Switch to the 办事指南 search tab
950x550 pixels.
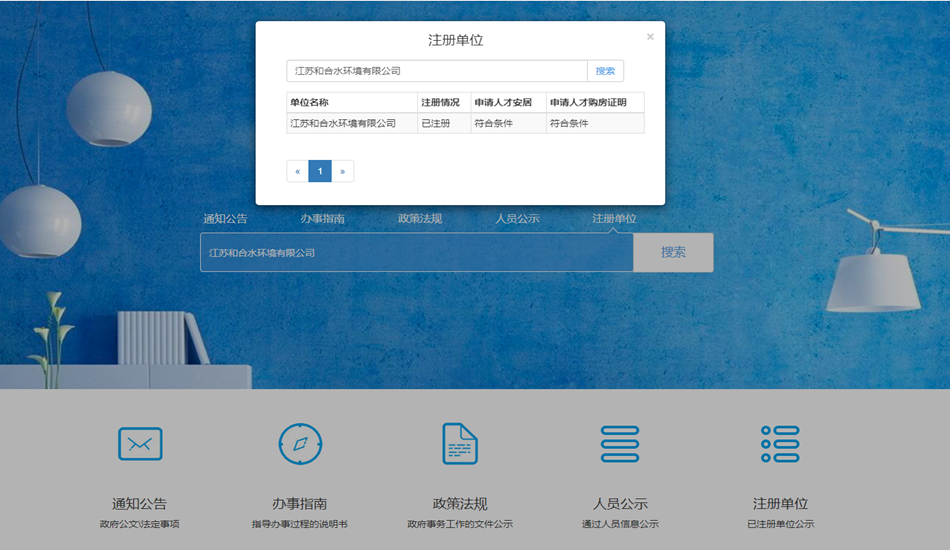coord(322,219)
